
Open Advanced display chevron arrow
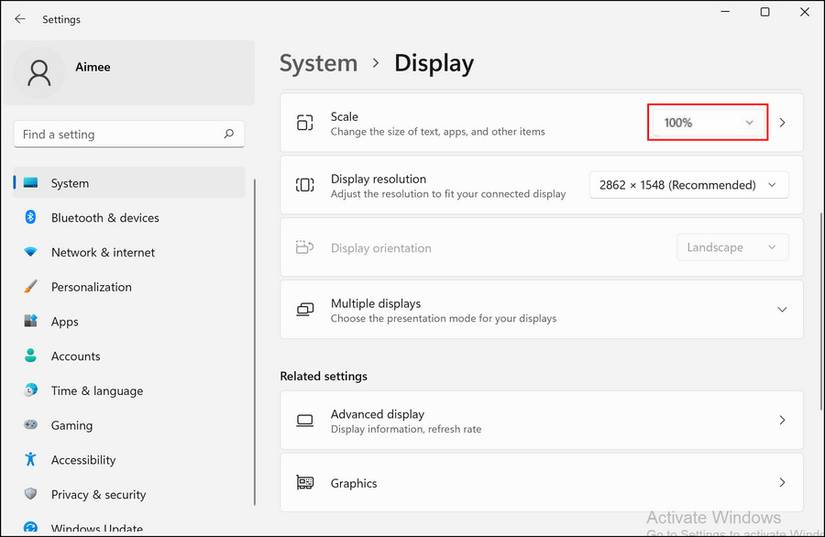(782, 420)
